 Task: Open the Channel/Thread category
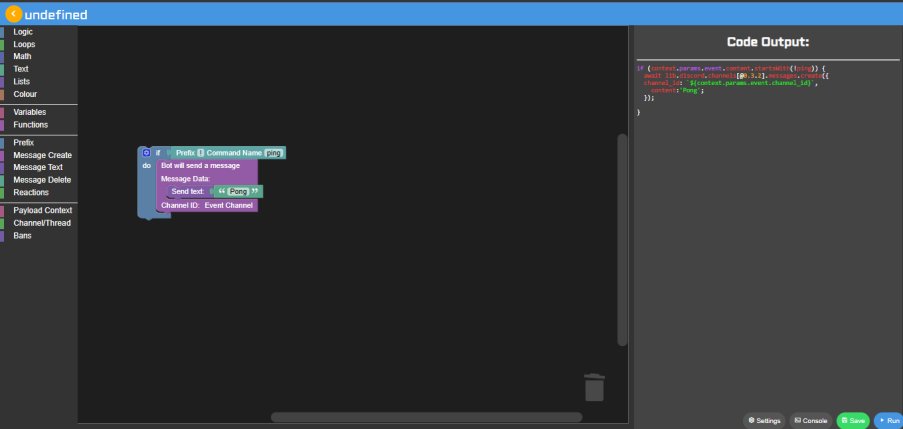[x=42, y=223]
